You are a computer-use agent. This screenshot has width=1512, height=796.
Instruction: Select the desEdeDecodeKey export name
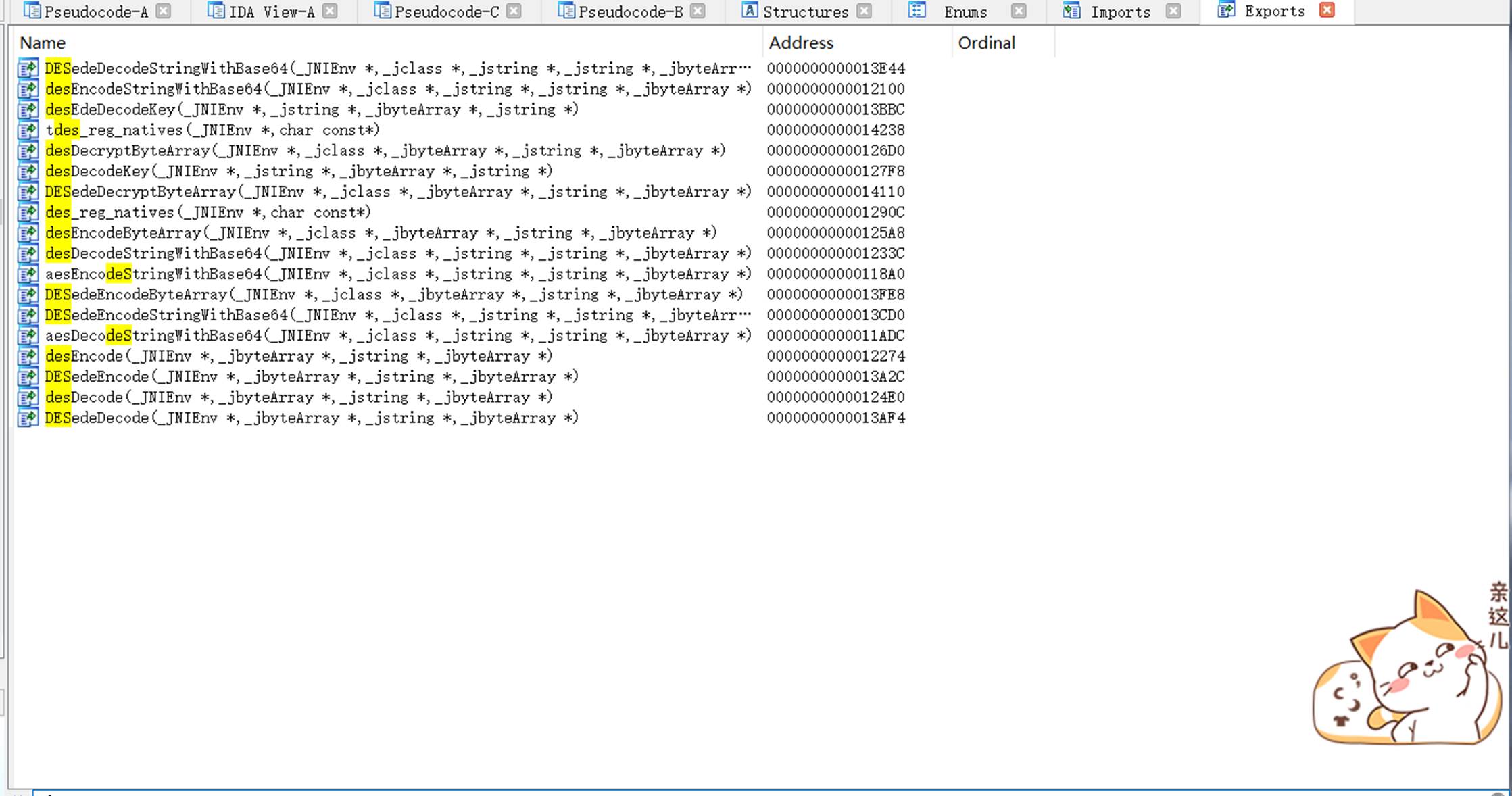[x=312, y=109]
